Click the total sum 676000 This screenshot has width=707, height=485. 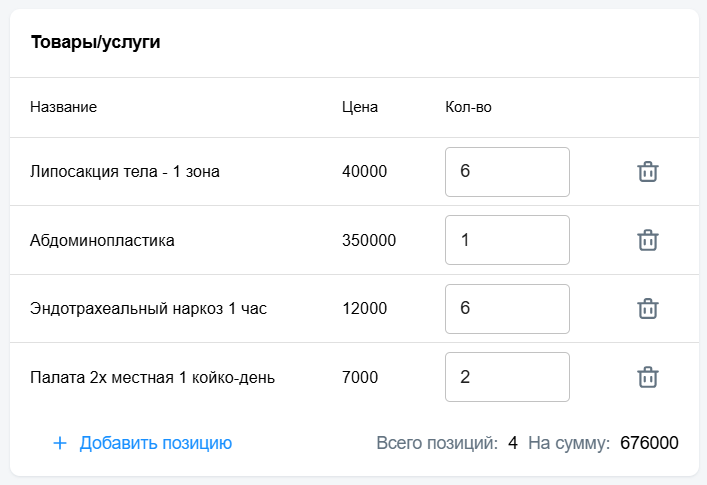[649, 443]
